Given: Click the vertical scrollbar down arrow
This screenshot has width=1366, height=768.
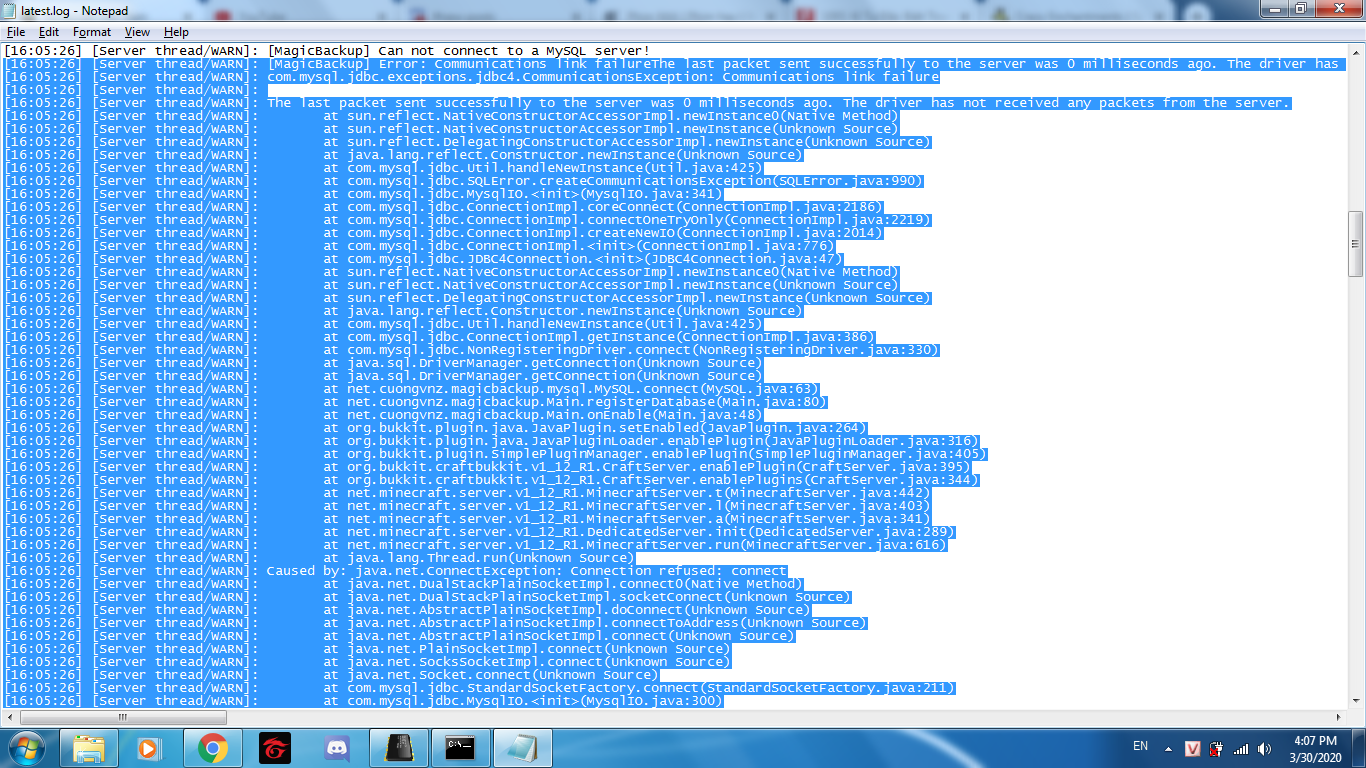Looking at the screenshot, I should (1356, 700).
